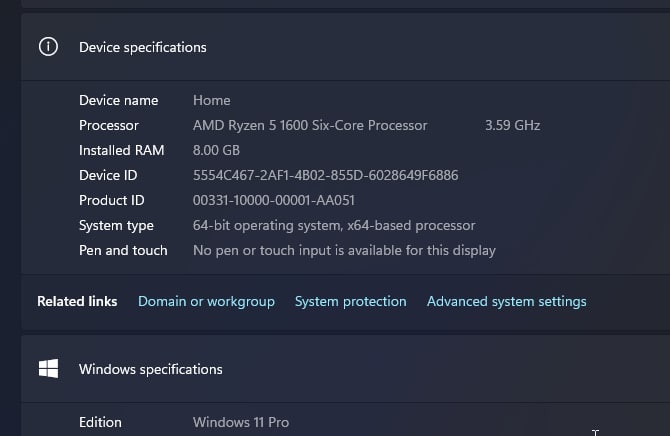Click the device name value "Home"
Viewport: 670px width, 436px height.
coord(212,100)
